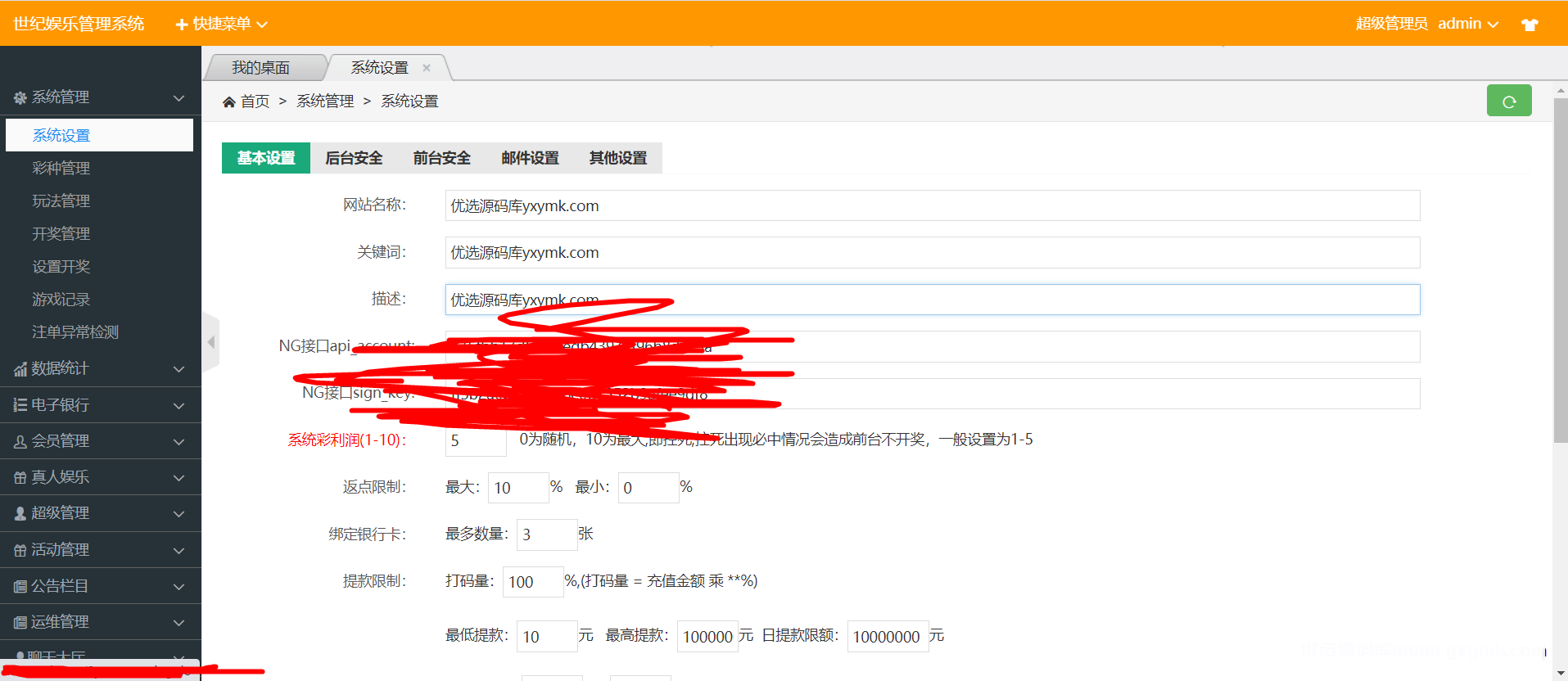Image resolution: width=1568 pixels, height=681 pixels.
Task: Click the 会员管理 user icon
Action: 20,441
